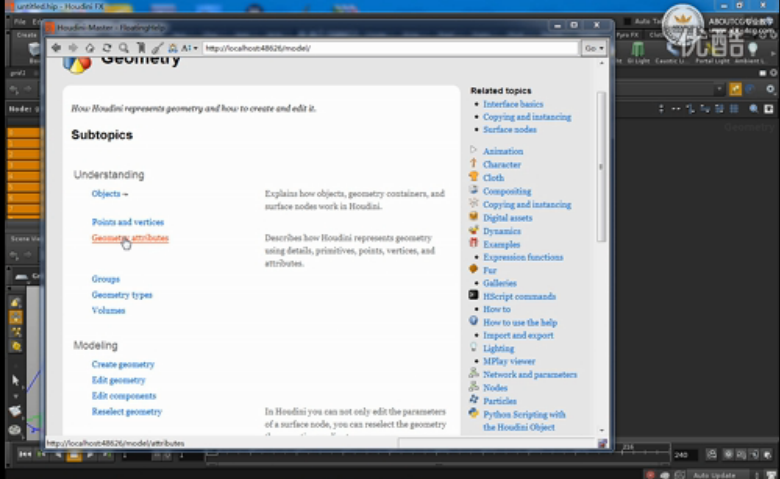
Task: Open the Auto Update dropdown in status bar
Action: pyautogui.click(x=718, y=475)
